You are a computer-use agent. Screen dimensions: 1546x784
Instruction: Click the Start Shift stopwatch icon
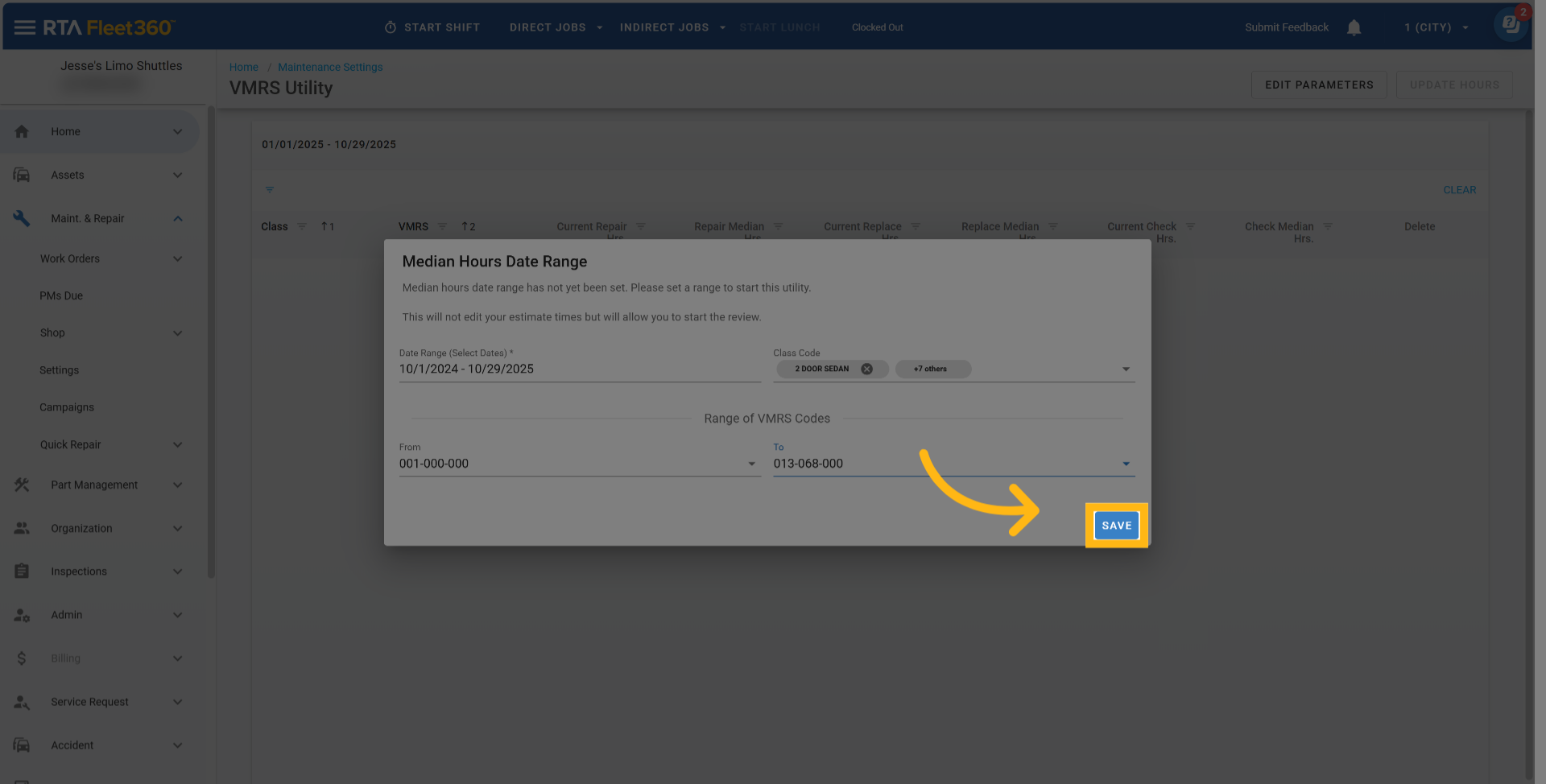(x=391, y=27)
